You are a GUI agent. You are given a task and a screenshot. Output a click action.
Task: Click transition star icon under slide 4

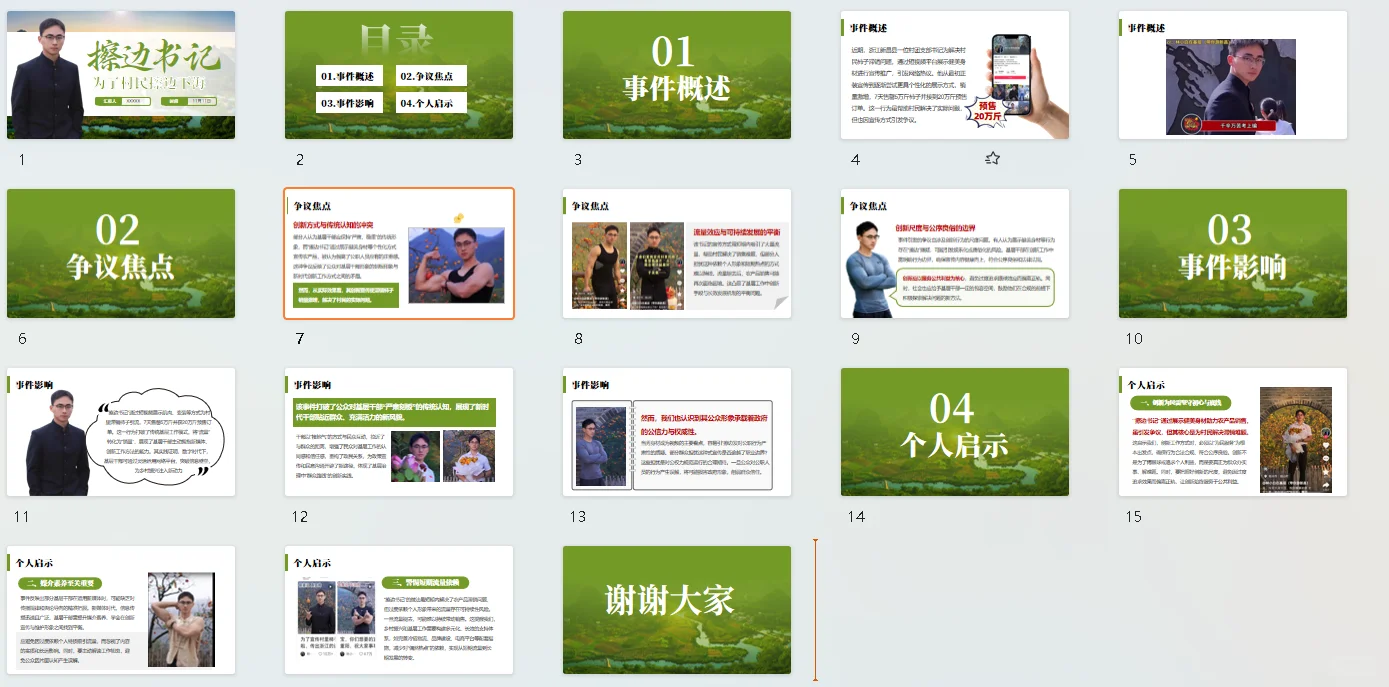[992, 158]
